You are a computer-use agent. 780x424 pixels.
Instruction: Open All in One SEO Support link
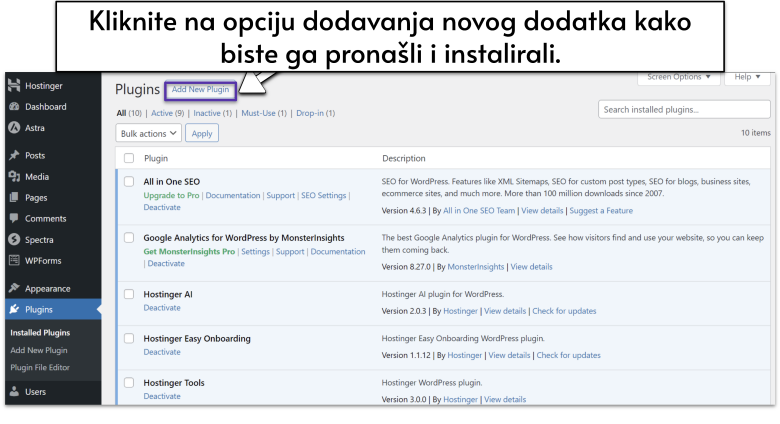[x=281, y=196]
